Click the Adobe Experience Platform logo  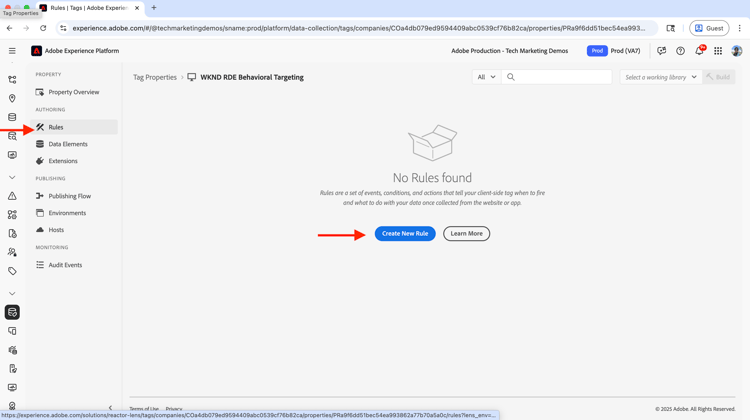(x=36, y=51)
